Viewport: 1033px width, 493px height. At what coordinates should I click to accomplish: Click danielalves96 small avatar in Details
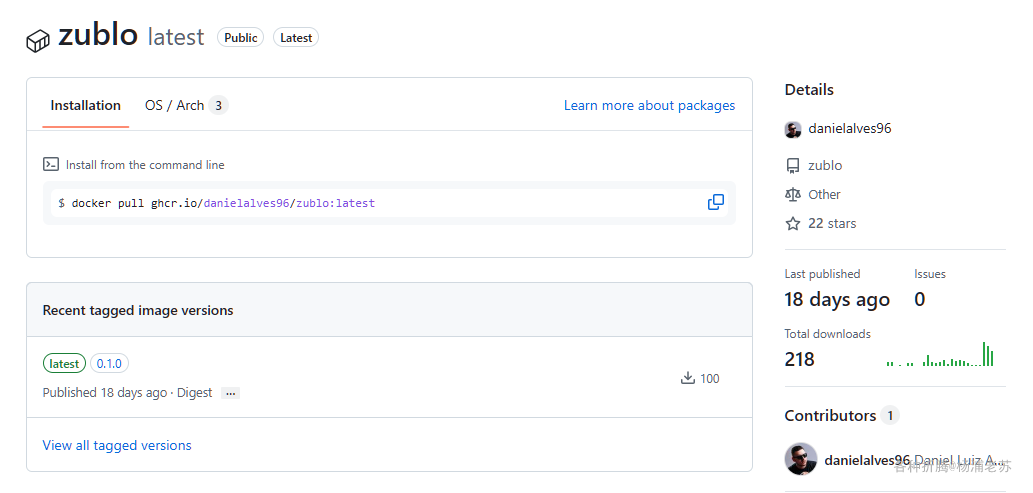click(793, 129)
